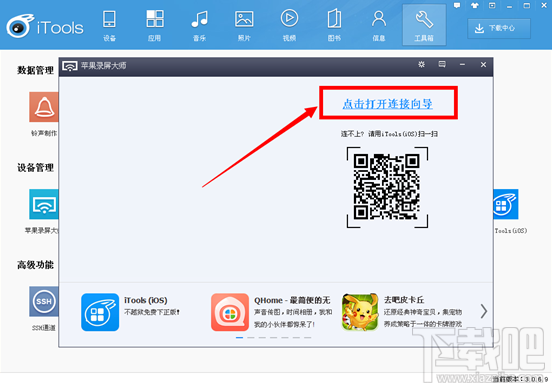The height and width of the screenshot is (388, 552).
Task: Select the 工具箱 (Toolbox) tab
Action: point(424,25)
